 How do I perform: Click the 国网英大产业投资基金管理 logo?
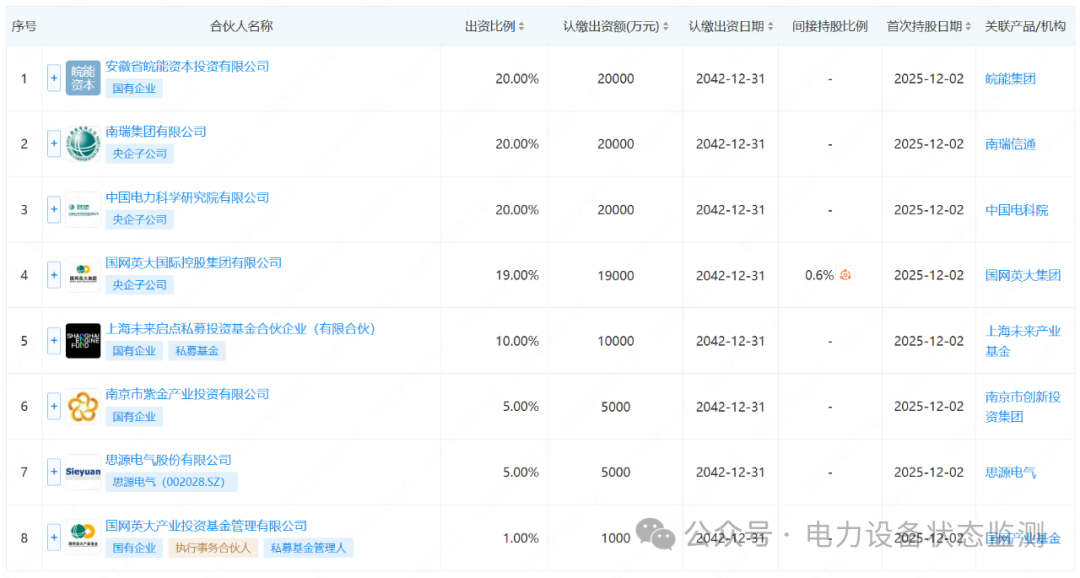click(83, 537)
